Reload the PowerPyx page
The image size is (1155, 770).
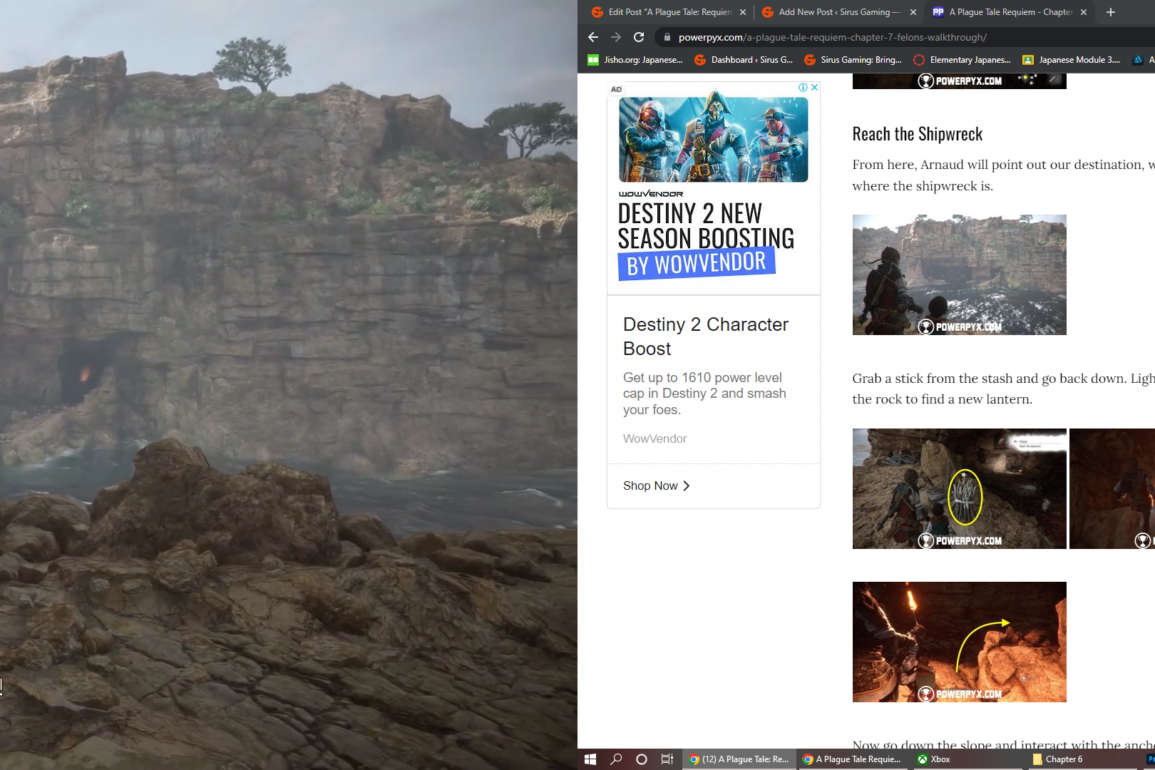639,37
